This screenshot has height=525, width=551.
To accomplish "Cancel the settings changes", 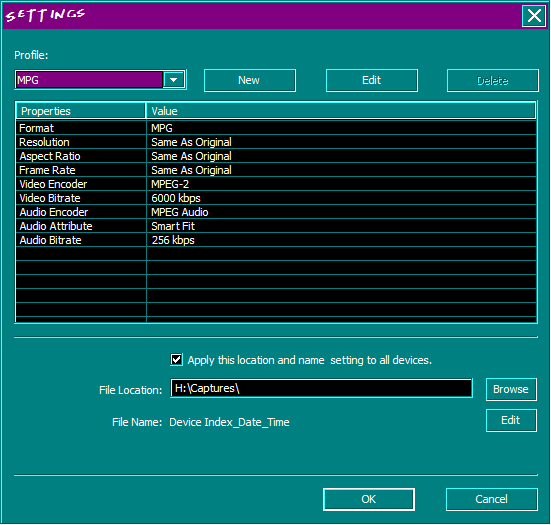I will point(492,499).
